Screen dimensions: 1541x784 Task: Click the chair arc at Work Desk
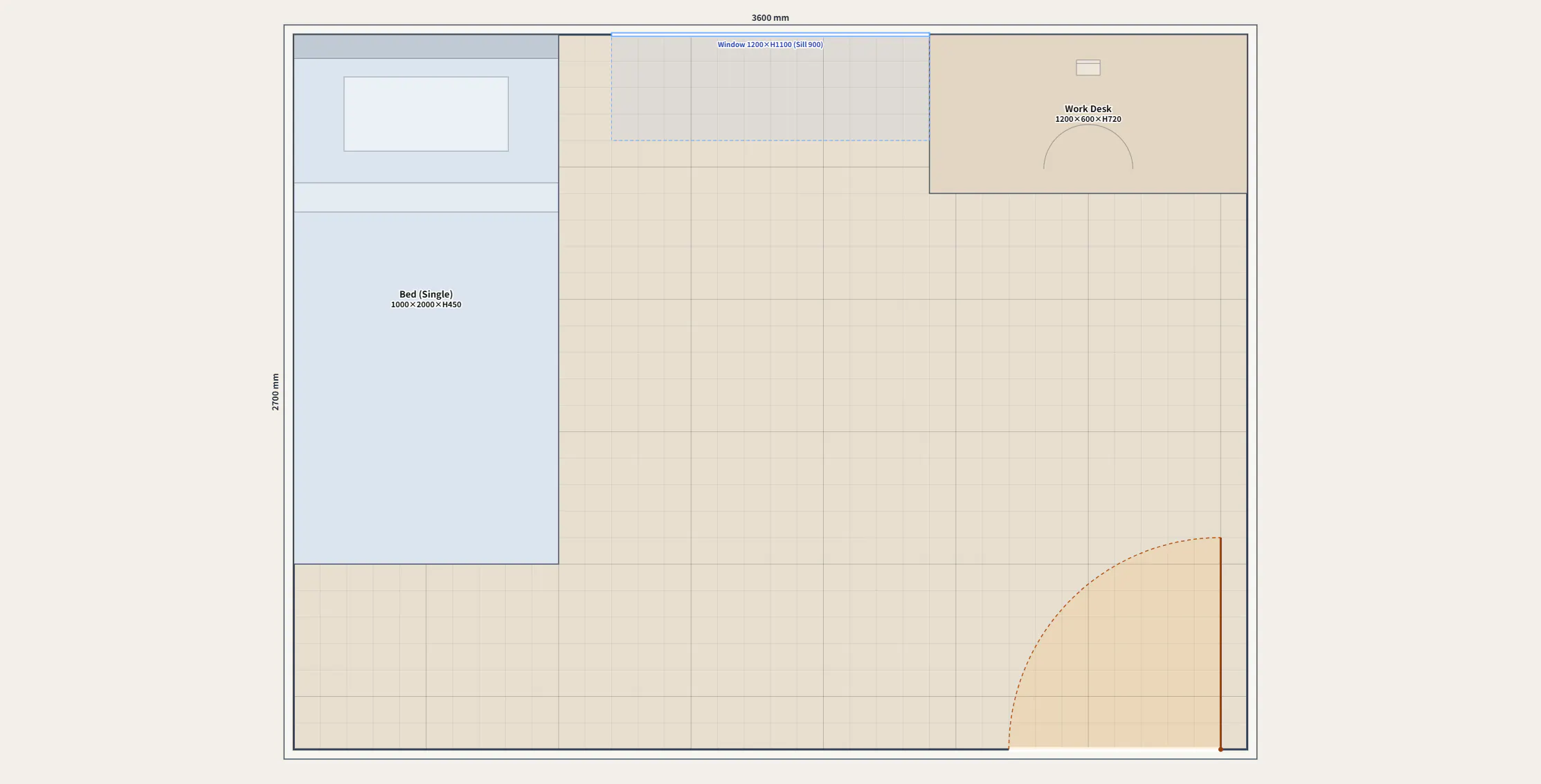1088,147
